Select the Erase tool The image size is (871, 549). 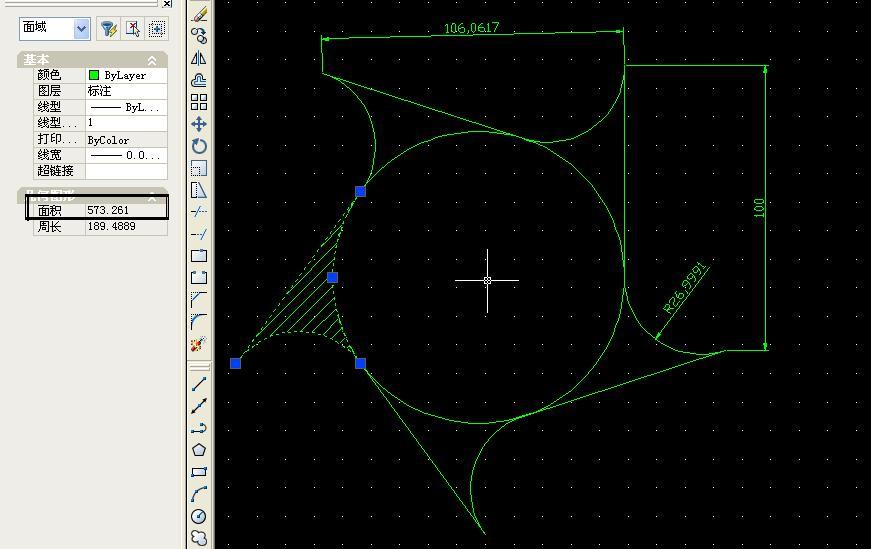199,14
